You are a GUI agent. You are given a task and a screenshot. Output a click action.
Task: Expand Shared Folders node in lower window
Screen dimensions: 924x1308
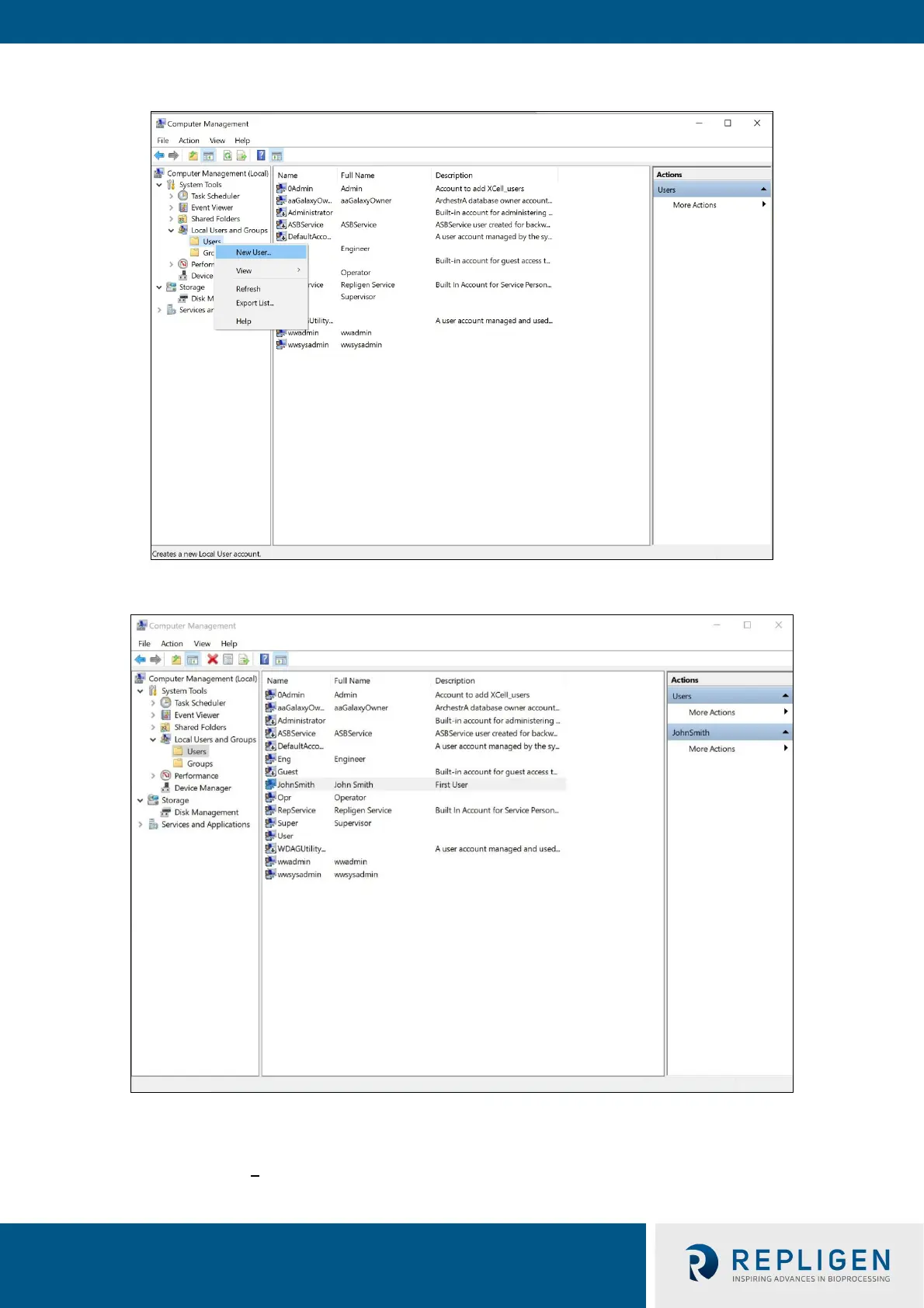pyautogui.click(x=153, y=728)
